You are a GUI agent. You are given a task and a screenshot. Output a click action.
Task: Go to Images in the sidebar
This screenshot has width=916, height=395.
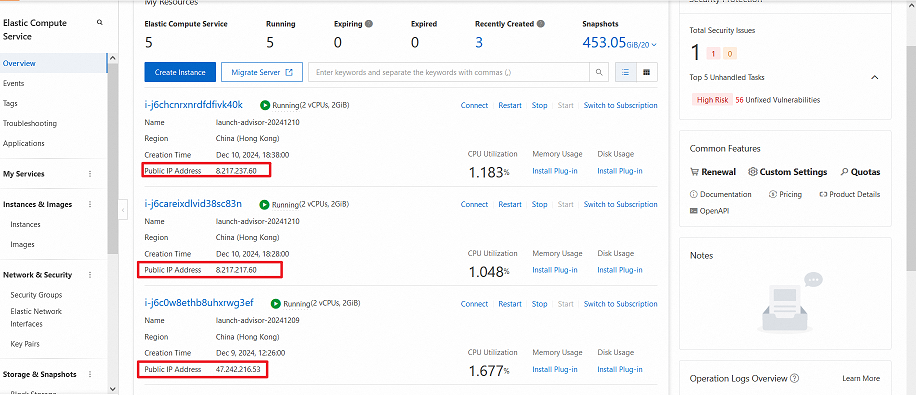[22, 244]
